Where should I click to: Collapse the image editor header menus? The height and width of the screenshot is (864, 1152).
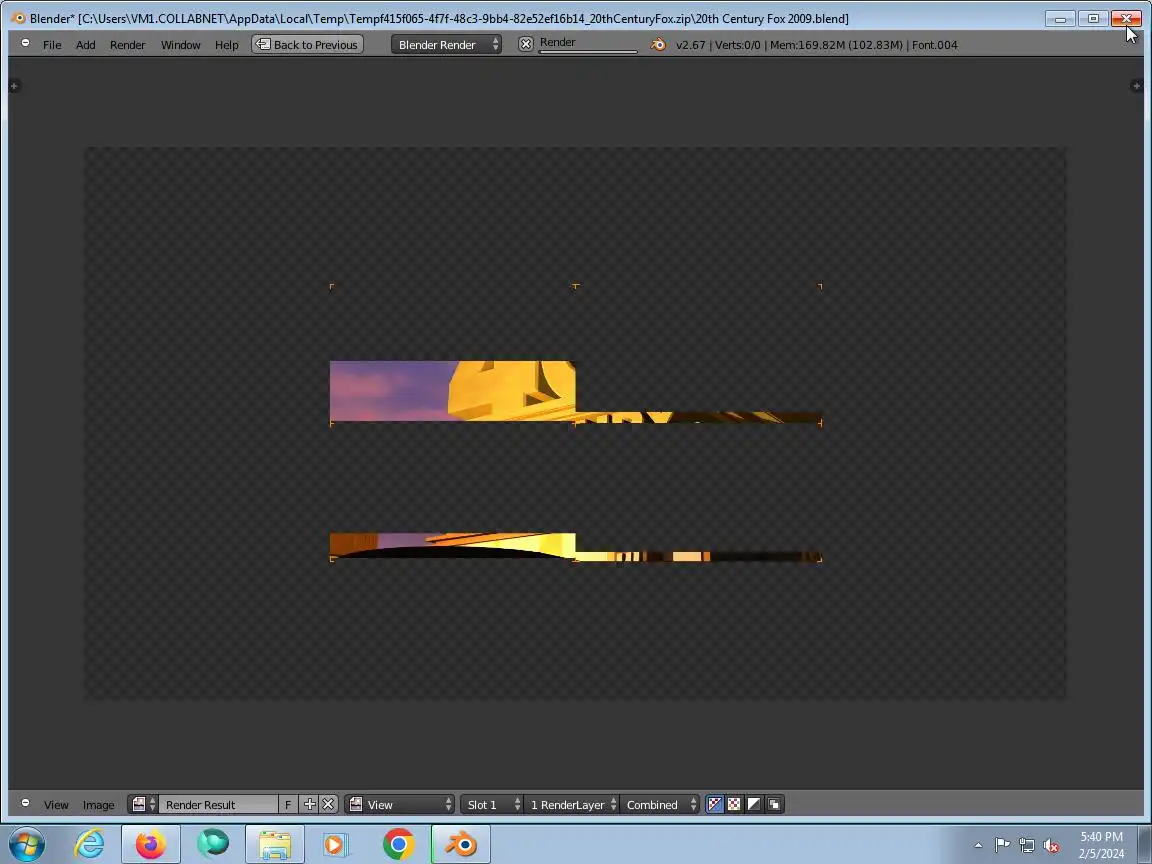pos(26,803)
